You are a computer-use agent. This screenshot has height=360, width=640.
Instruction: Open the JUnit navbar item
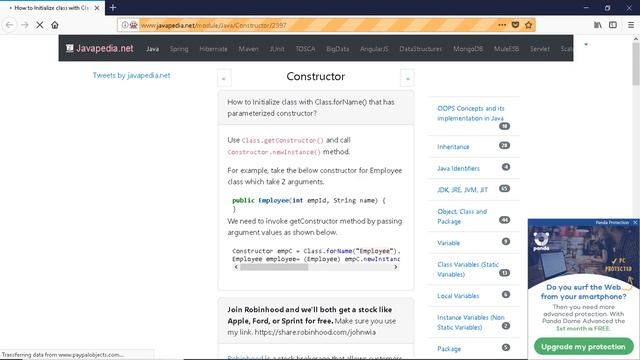(277, 49)
